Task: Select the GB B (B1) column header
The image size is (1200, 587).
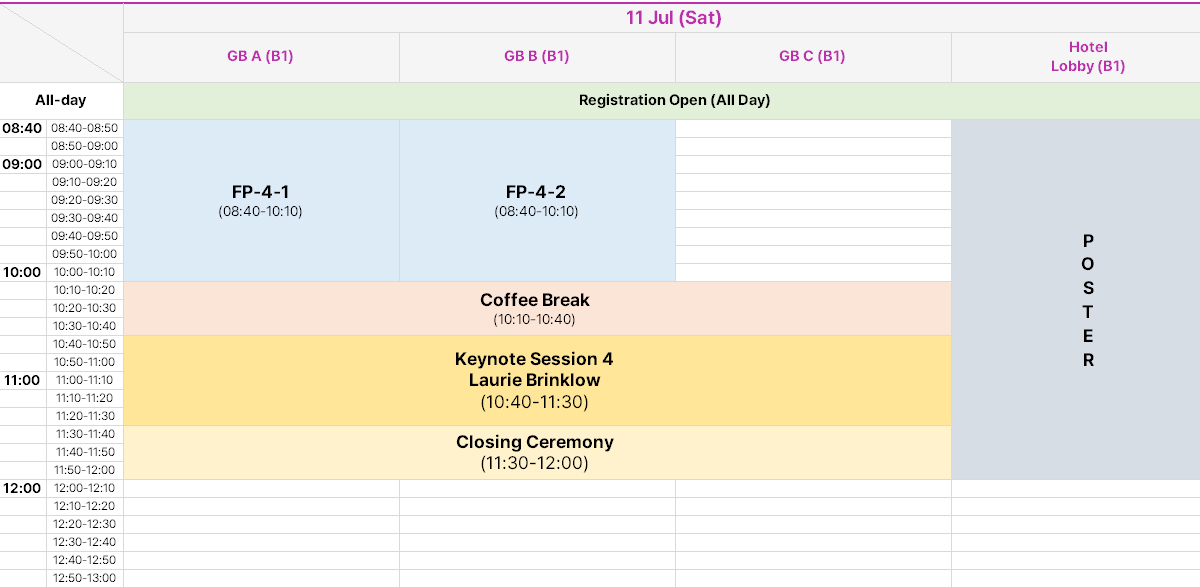Action: tap(537, 57)
